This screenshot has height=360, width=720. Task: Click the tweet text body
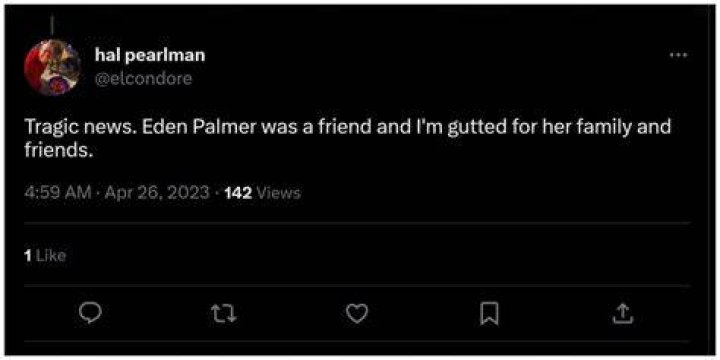click(348, 138)
